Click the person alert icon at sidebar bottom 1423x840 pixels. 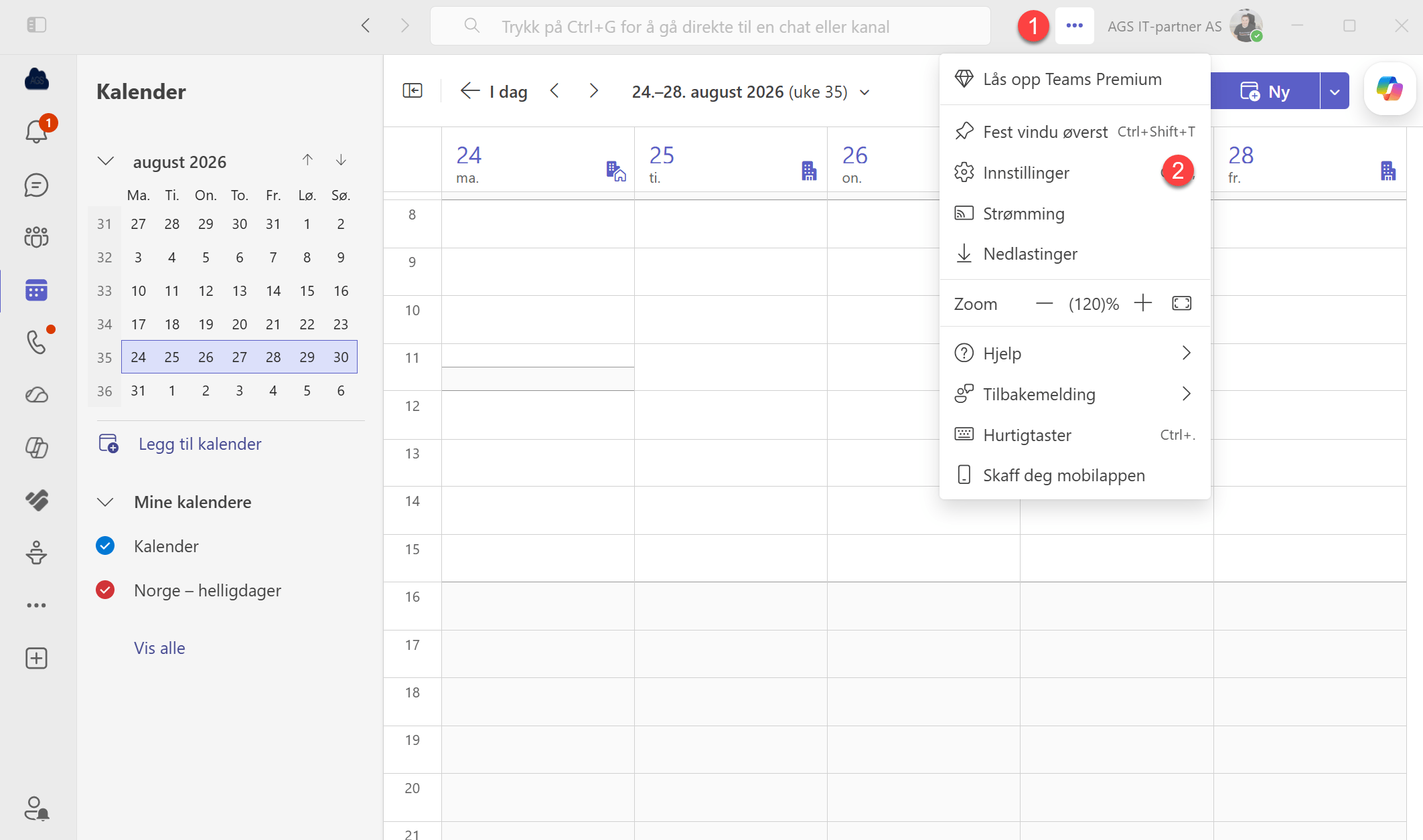[36, 809]
